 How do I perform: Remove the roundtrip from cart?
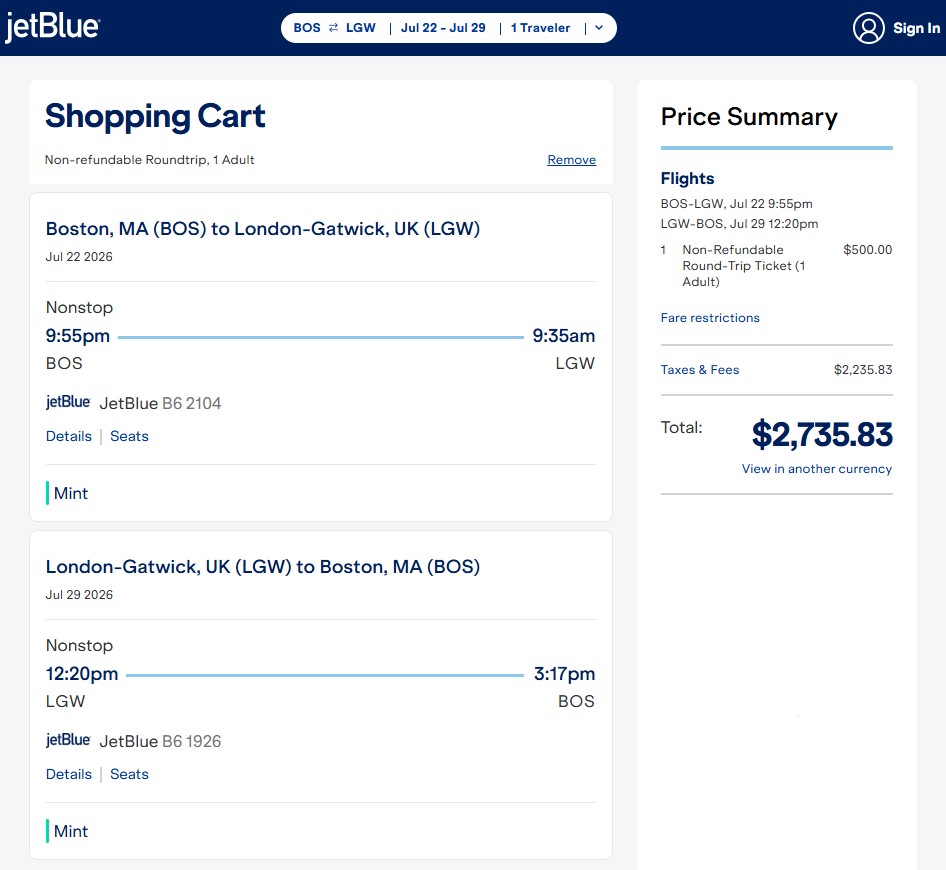(571, 160)
